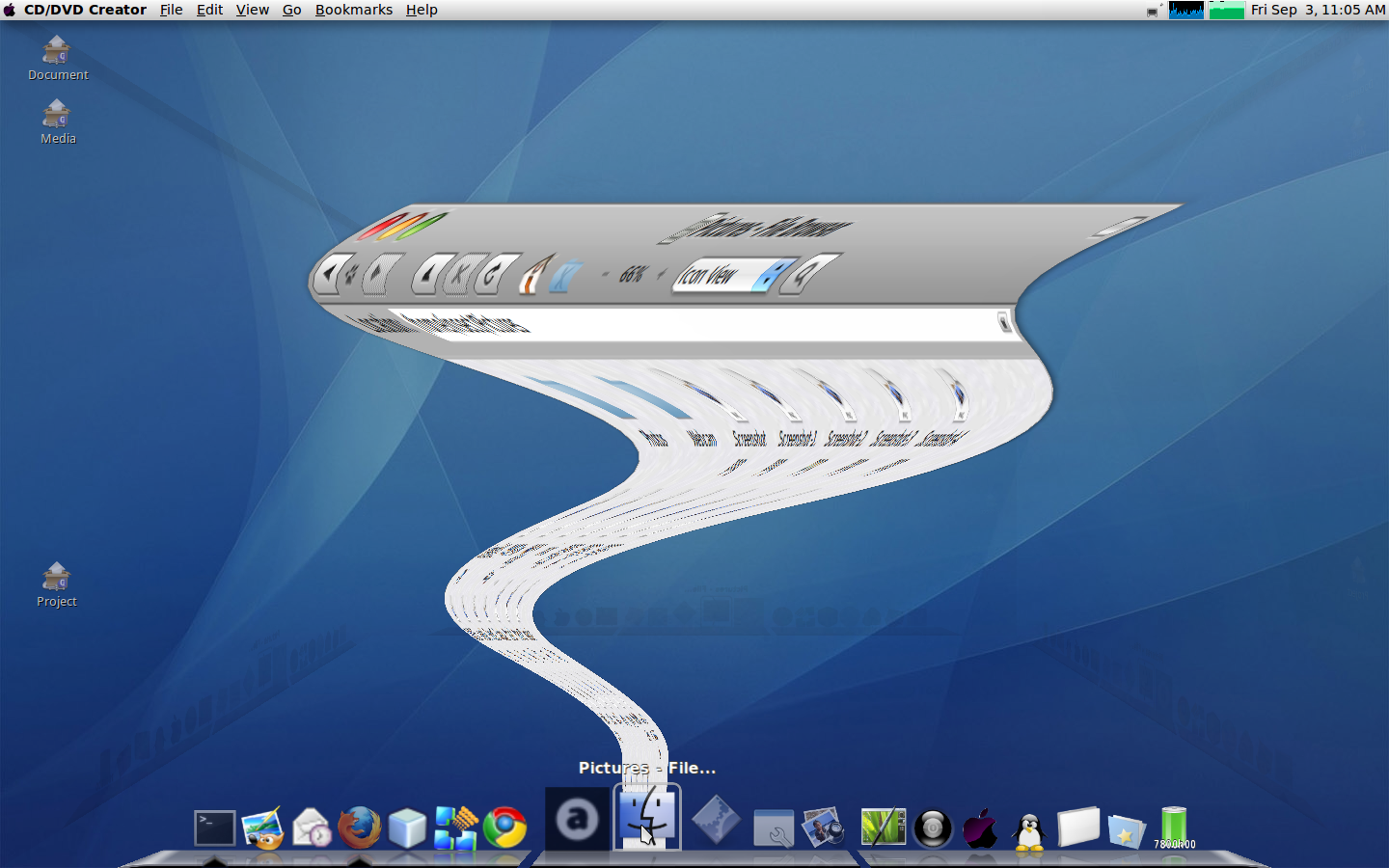The image size is (1389, 868).
Task: Open the Go menu
Action: point(291,10)
